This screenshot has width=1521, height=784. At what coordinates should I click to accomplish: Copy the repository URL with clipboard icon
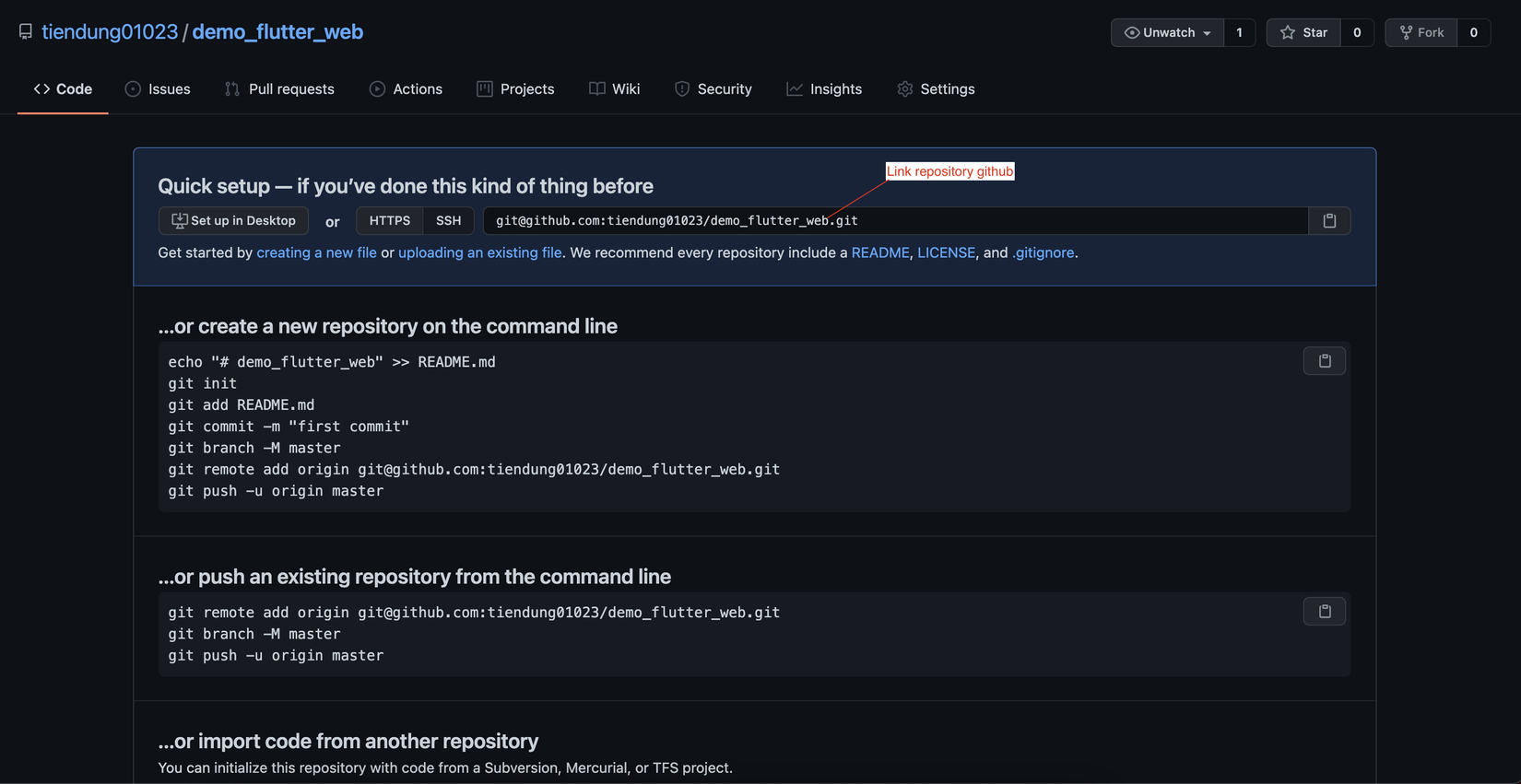[x=1329, y=221]
